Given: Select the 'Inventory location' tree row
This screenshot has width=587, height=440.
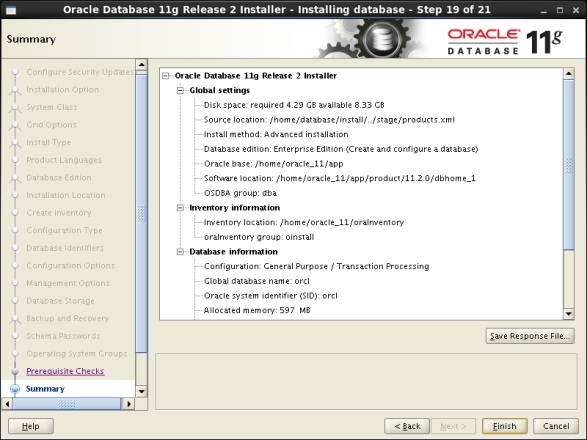Looking at the screenshot, I should click(304, 222).
